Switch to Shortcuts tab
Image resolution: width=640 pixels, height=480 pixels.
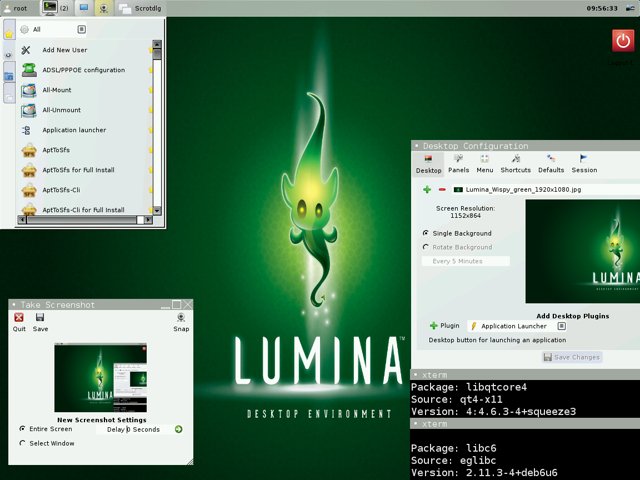point(516,164)
